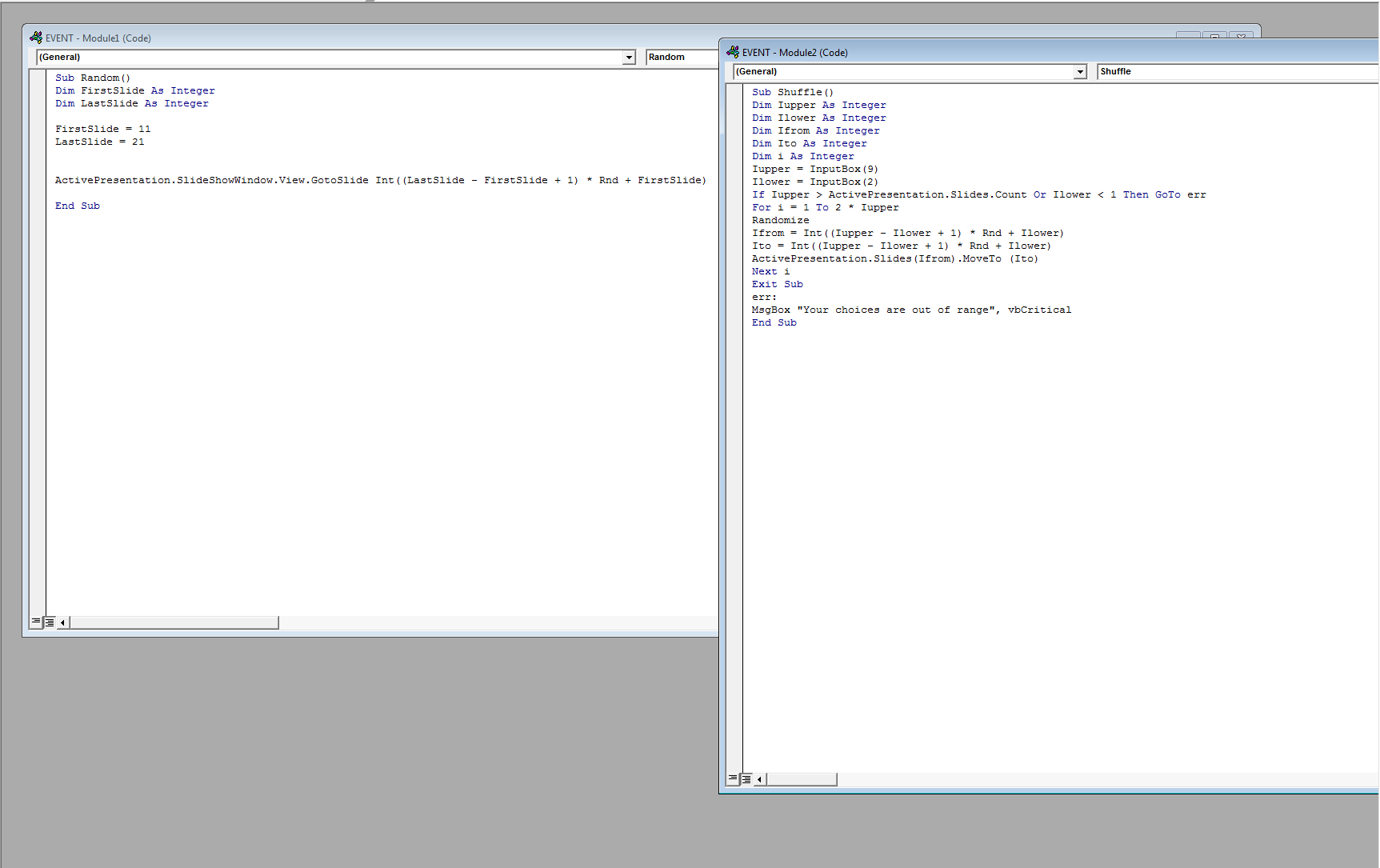Enable Full Module View in Module2
Screen dimensions: 1380x868
746,778
